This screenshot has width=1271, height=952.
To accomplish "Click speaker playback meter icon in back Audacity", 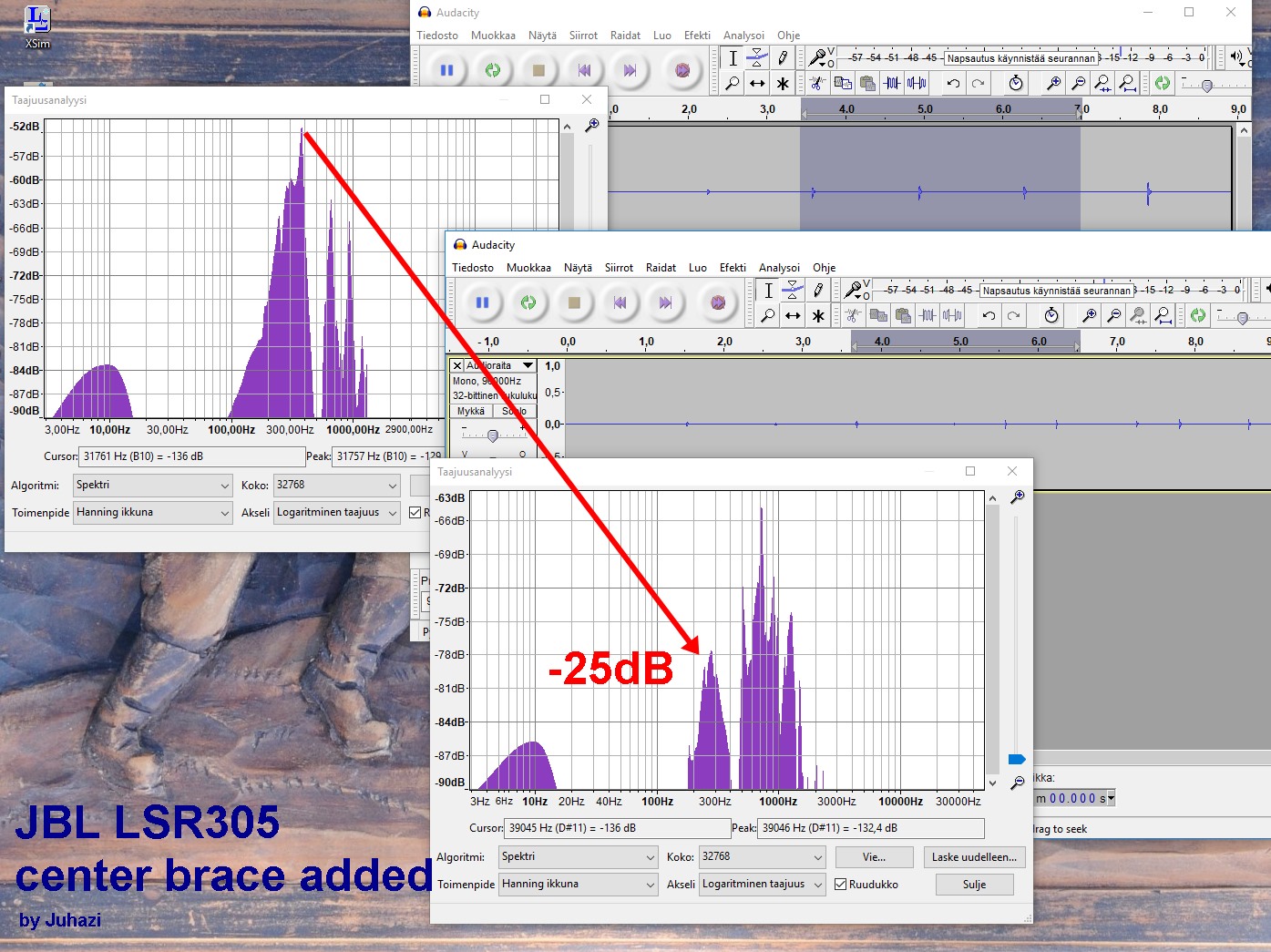I will click(1237, 56).
